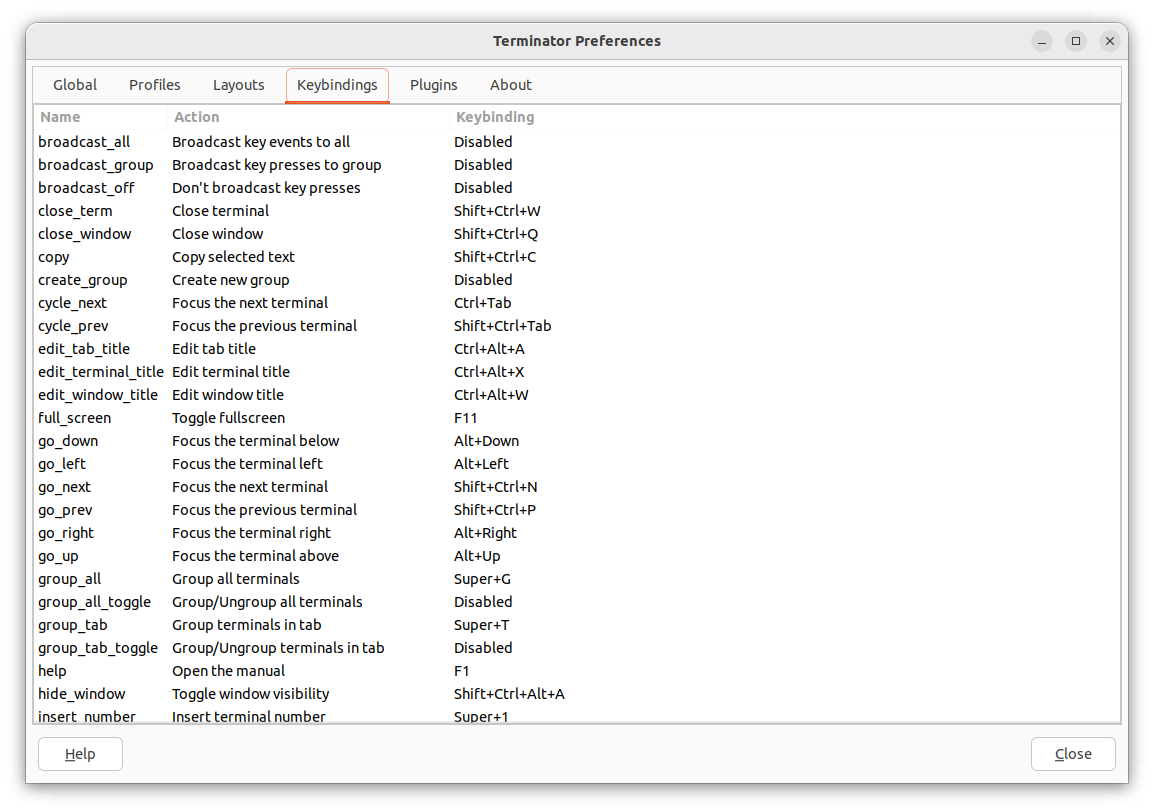The height and width of the screenshot is (812, 1154).
Task: Close the window with title bar X
Action: [x=1110, y=41]
